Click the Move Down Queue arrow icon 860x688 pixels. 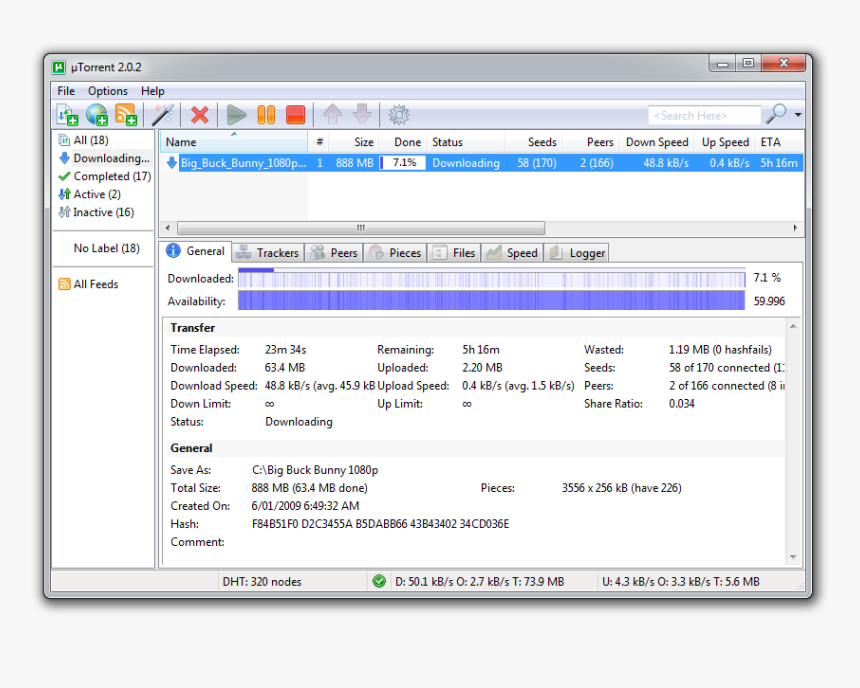[x=362, y=115]
